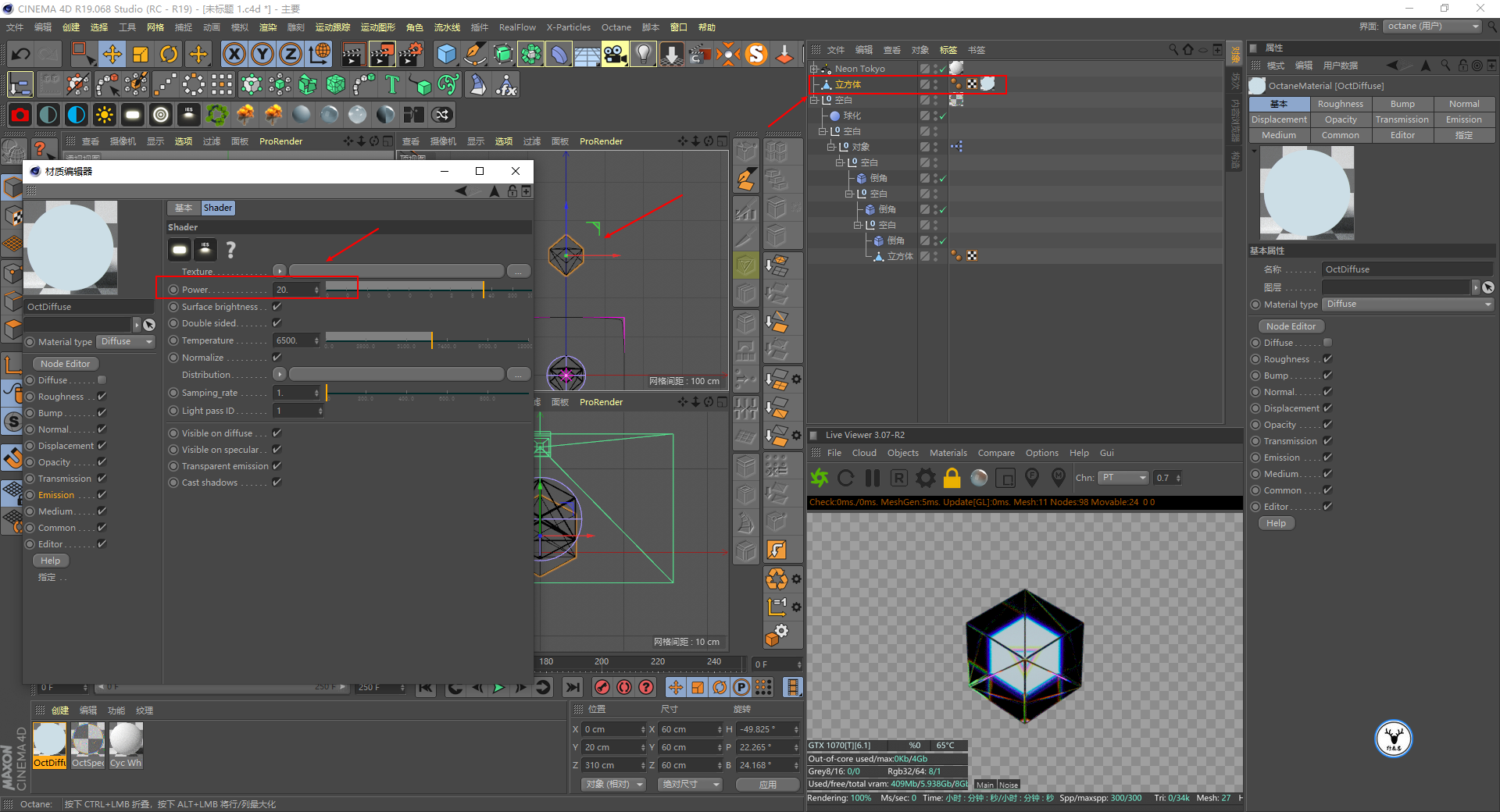Select the Move tool
The image size is (1500, 812).
112,54
